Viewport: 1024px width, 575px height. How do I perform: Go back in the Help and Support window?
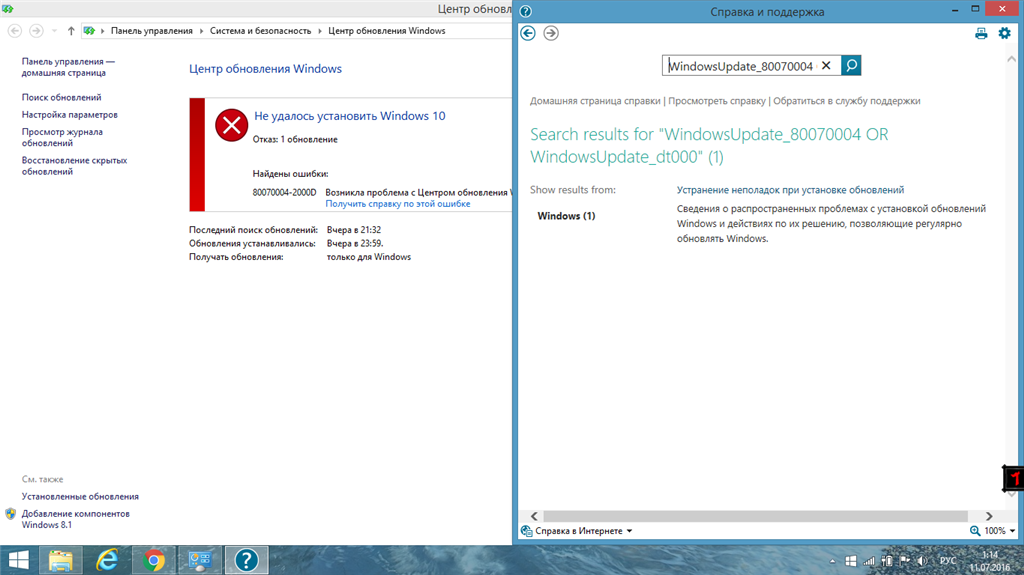pos(528,33)
